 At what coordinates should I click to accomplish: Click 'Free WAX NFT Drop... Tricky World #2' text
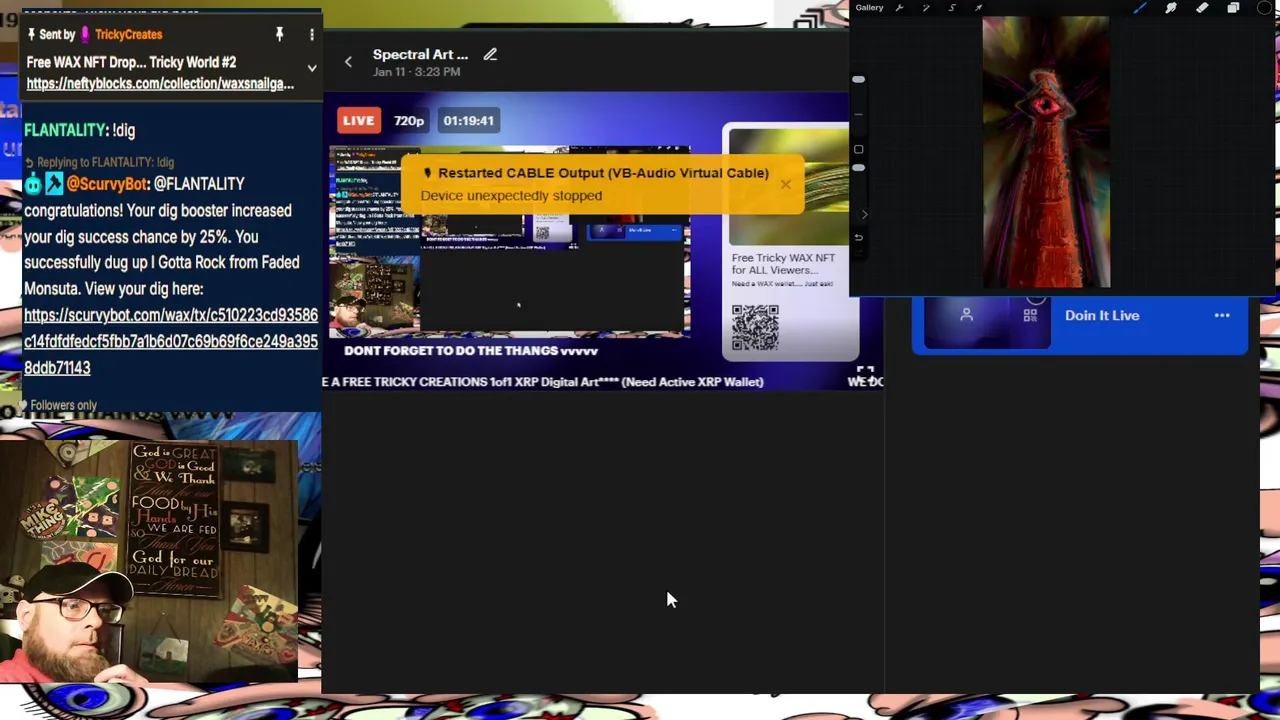[x=131, y=63]
